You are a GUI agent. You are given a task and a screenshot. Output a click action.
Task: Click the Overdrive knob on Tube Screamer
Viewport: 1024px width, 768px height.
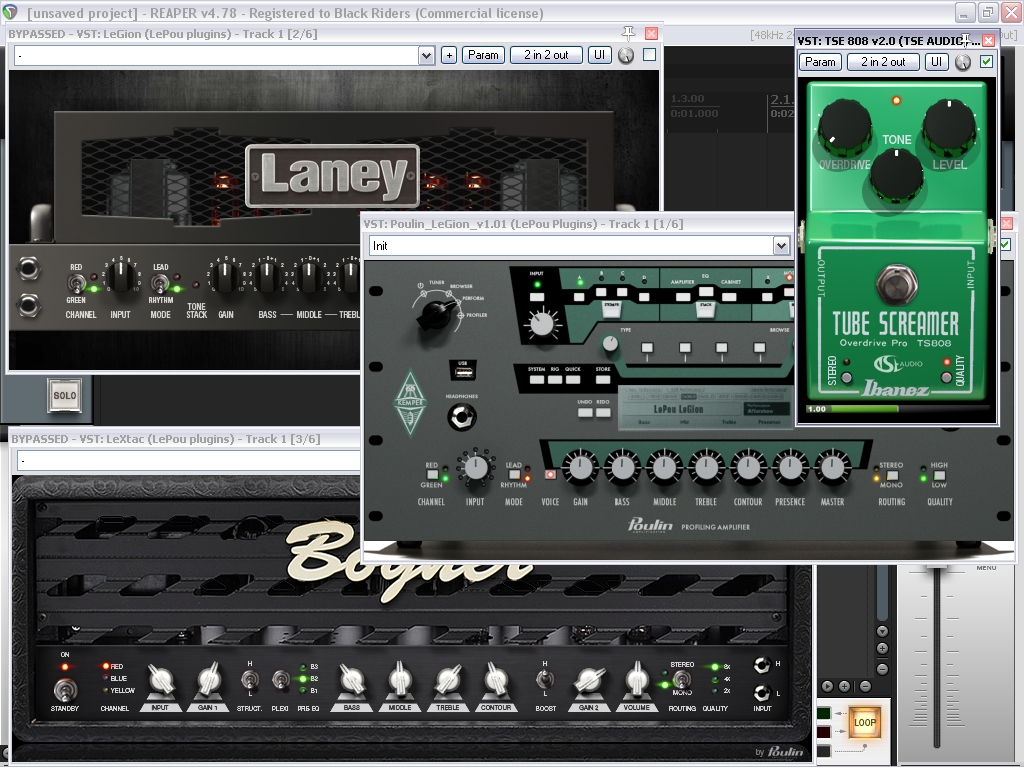[x=844, y=127]
